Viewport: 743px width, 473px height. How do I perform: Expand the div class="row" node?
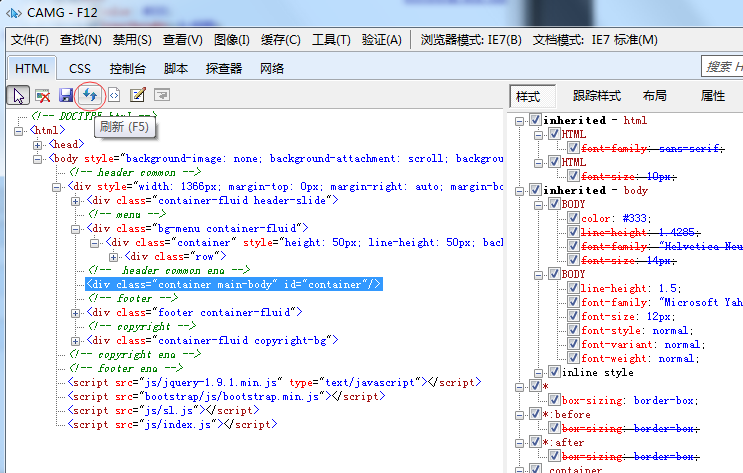(113, 257)
